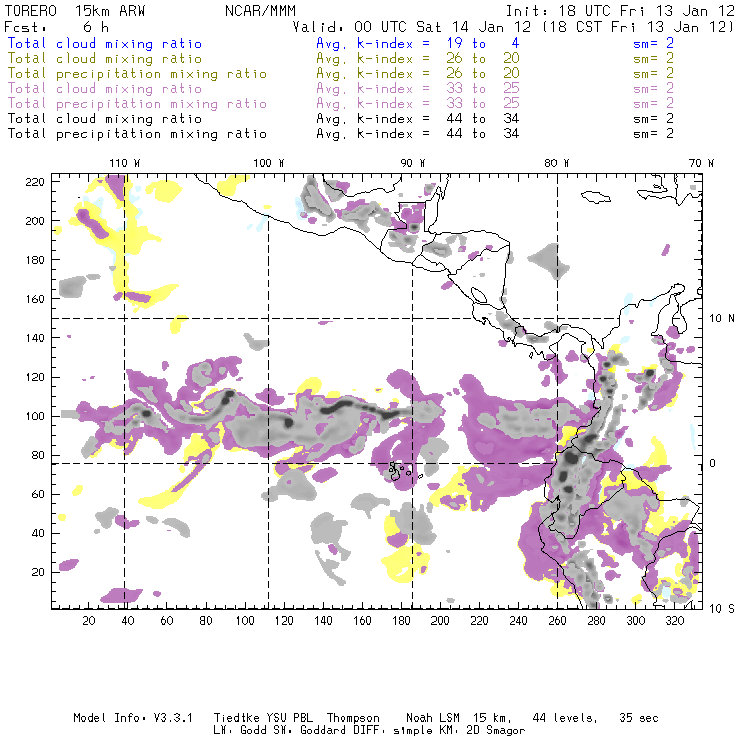740x740 pixels.
Task: Select the blue "Avg. k-index = 19 to 4" text
Action: (418, 43)
